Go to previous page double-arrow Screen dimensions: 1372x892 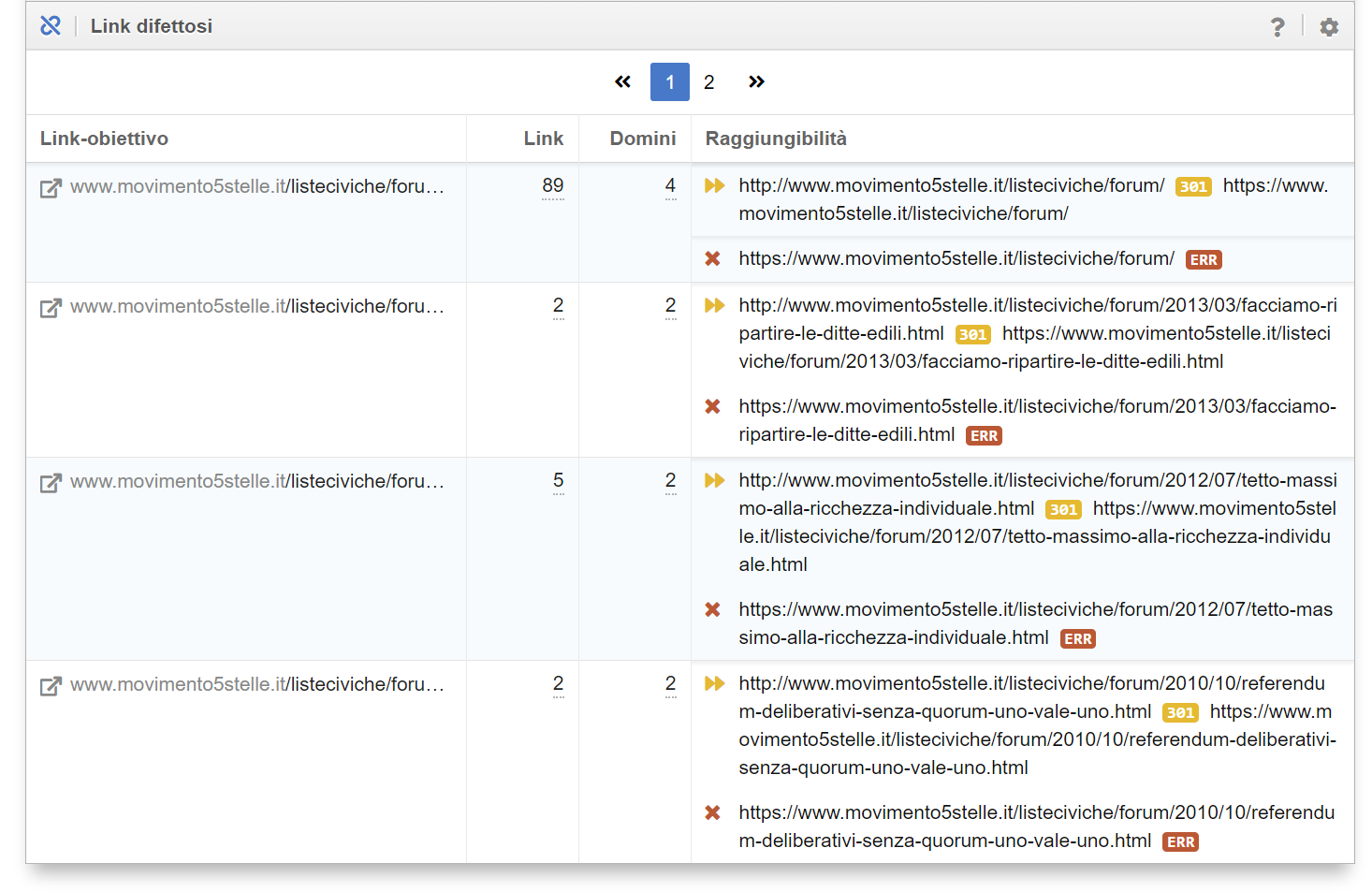(x=622, y=82)
